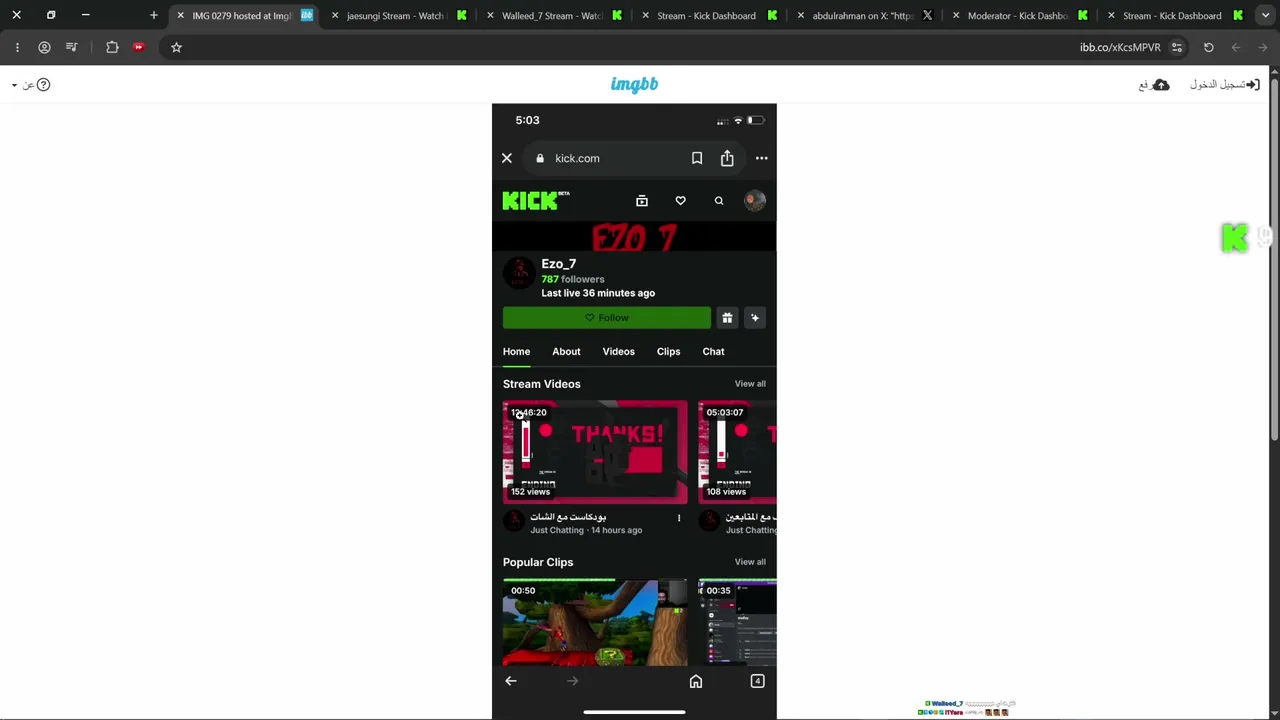Open a new browser tab
The width and height of the screenshot is (1280, 720).
(153, 15)
